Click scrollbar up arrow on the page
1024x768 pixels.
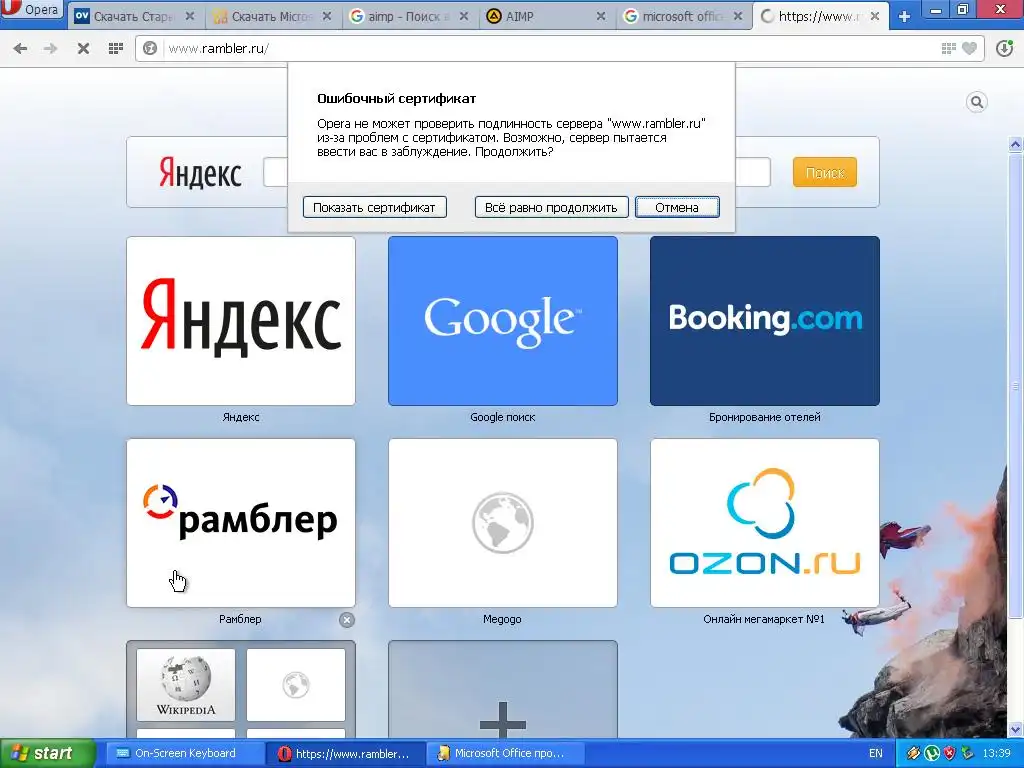click(x=1016, y=144)
